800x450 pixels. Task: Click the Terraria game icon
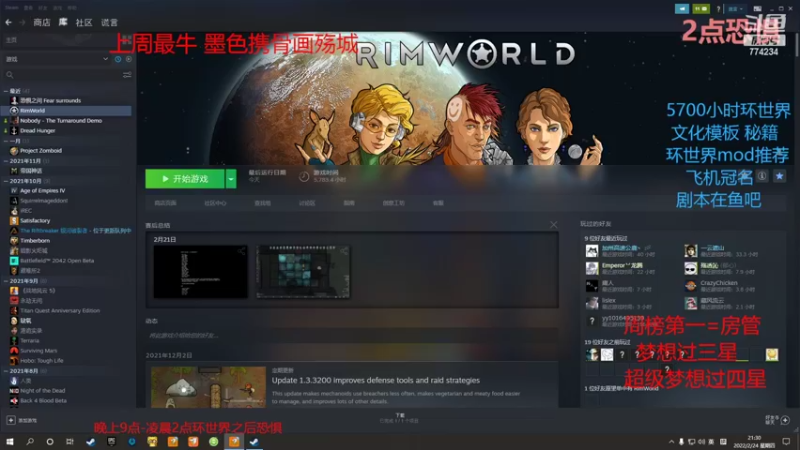(14, 340)
